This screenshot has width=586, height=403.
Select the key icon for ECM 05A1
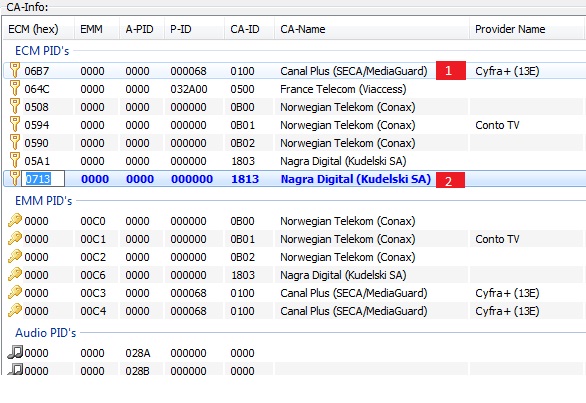15,160
